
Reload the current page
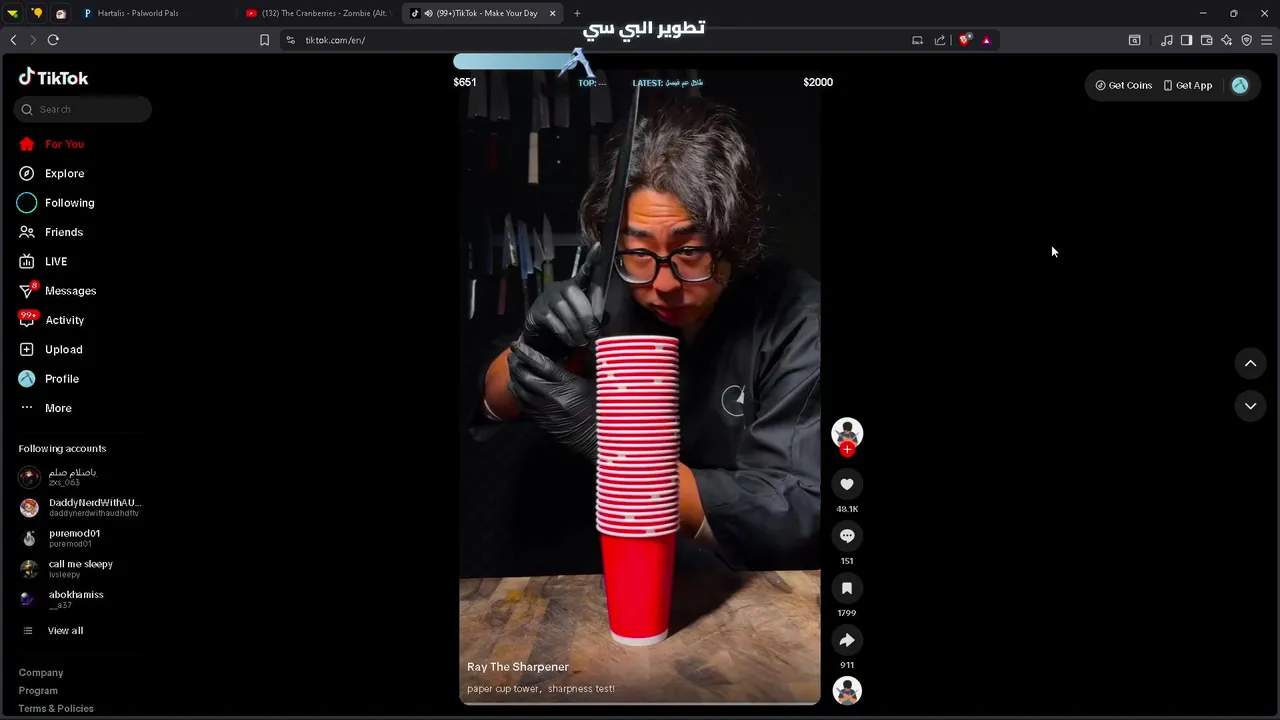tap(53, 40)
